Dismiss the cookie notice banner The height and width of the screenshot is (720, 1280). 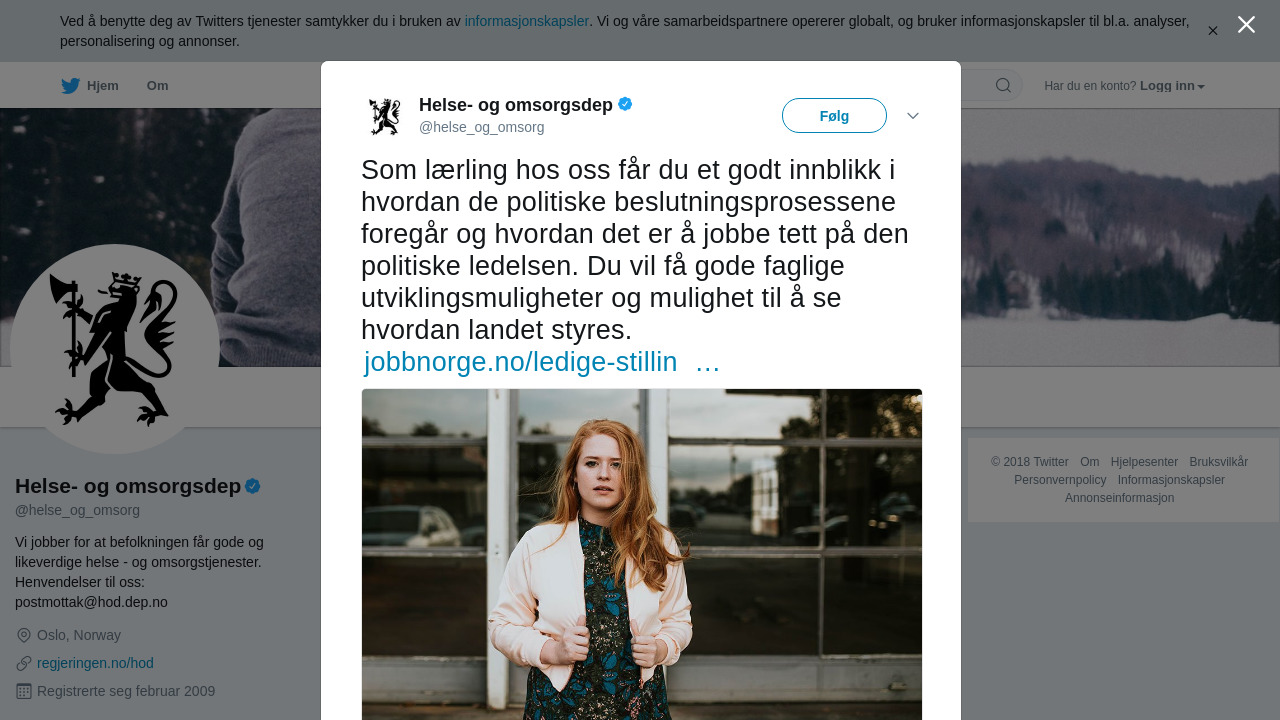[1213, 31]
